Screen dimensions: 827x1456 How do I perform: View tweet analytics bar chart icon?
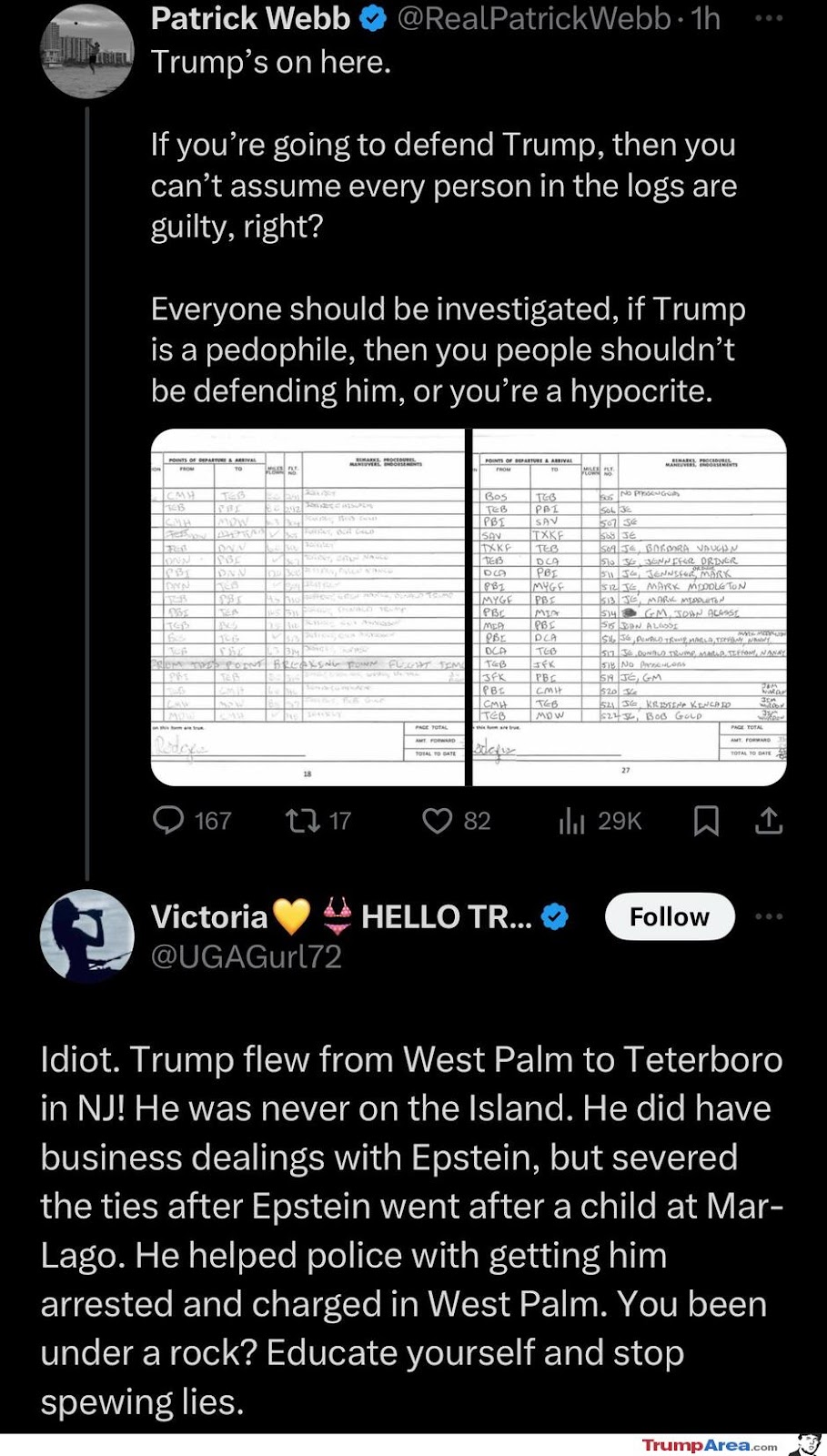tap(571, 821)
